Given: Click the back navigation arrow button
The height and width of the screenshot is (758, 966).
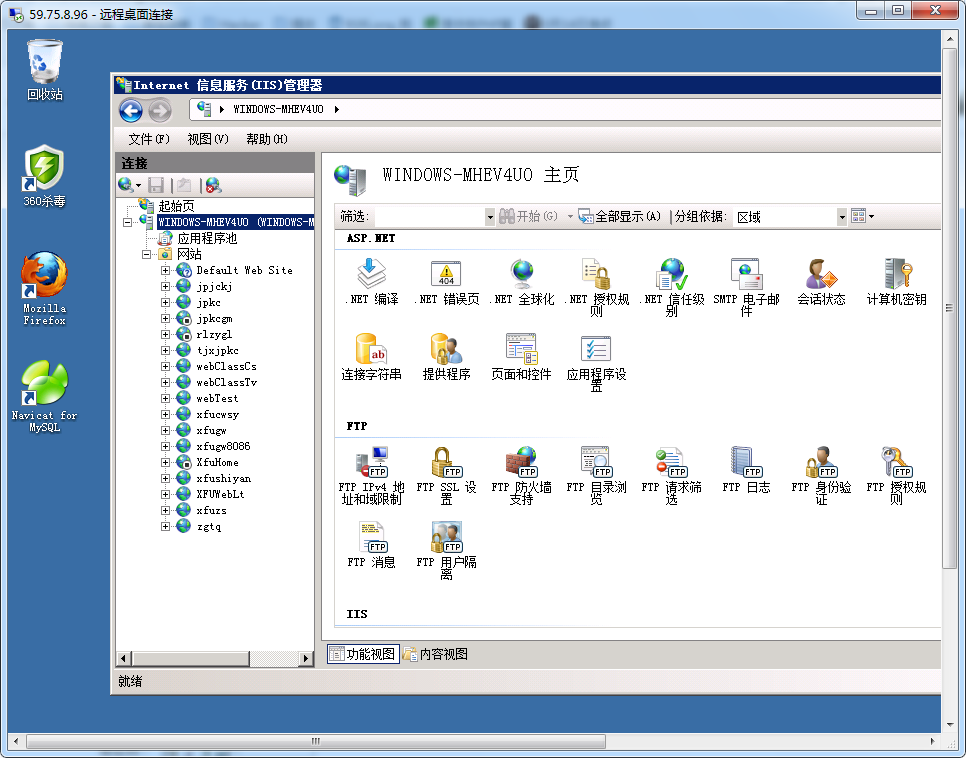Looking at the screenshot, I should (x=131, y=111).
